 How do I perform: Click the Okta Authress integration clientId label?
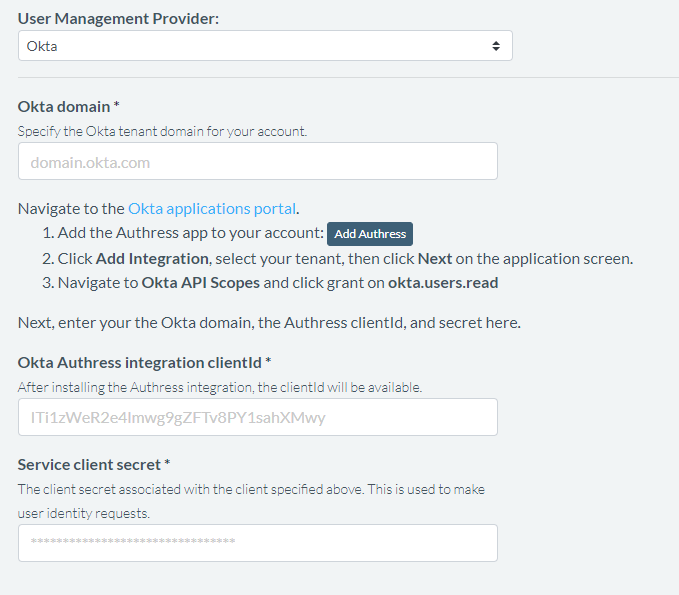(x=145, y=362)
